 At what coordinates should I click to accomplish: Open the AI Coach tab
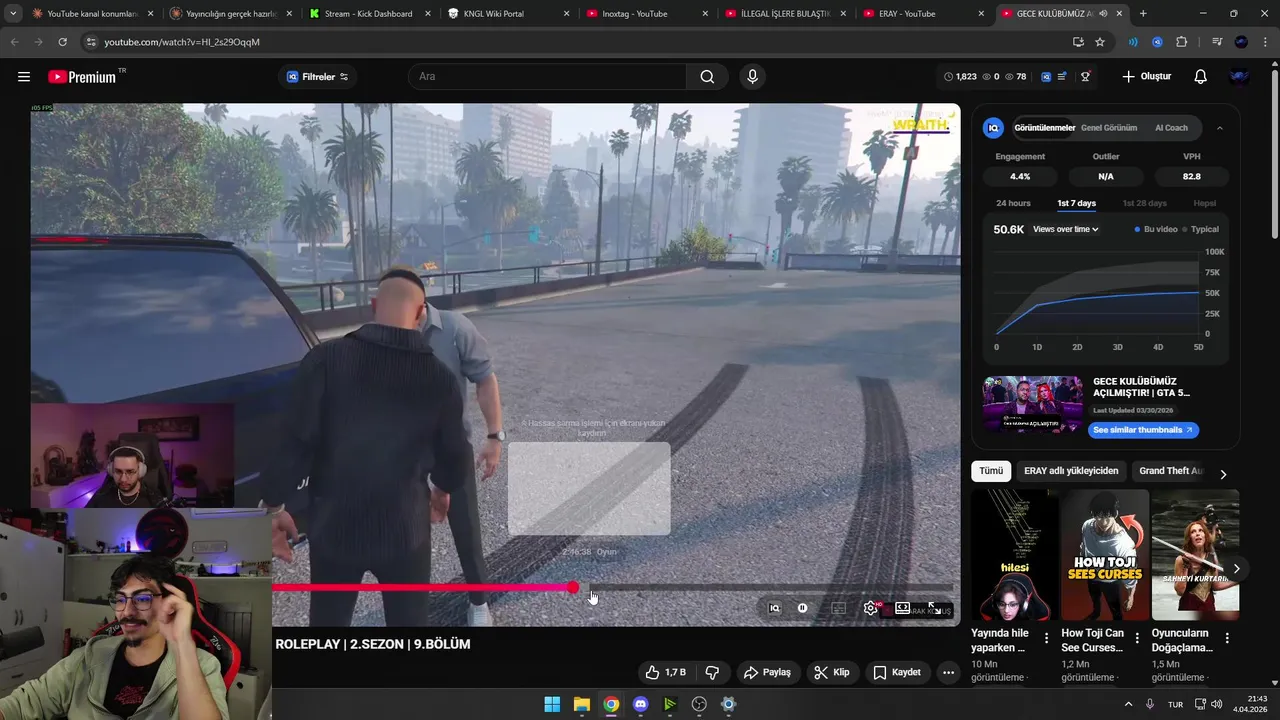[1171, 128]
